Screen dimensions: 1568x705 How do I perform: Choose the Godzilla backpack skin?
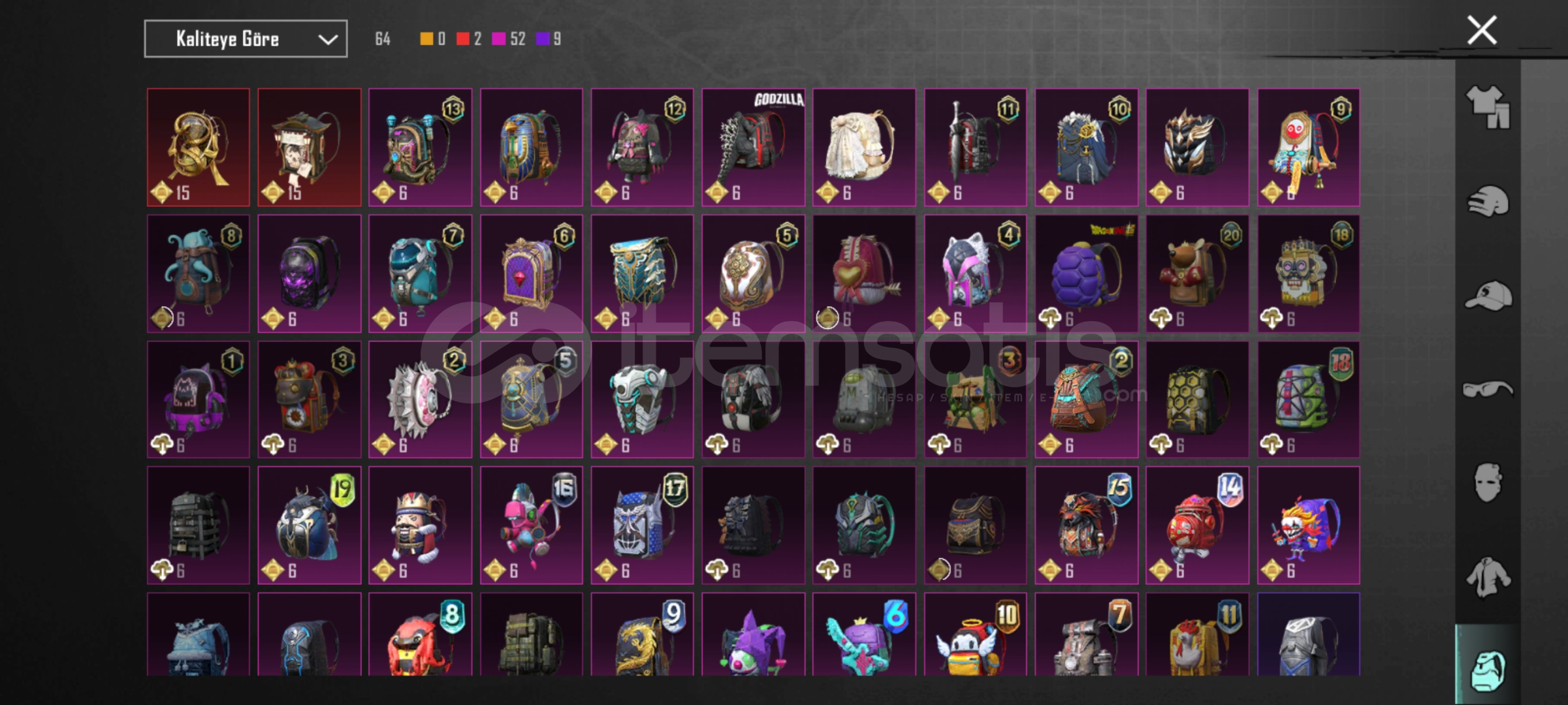click(x=753, y=148)
